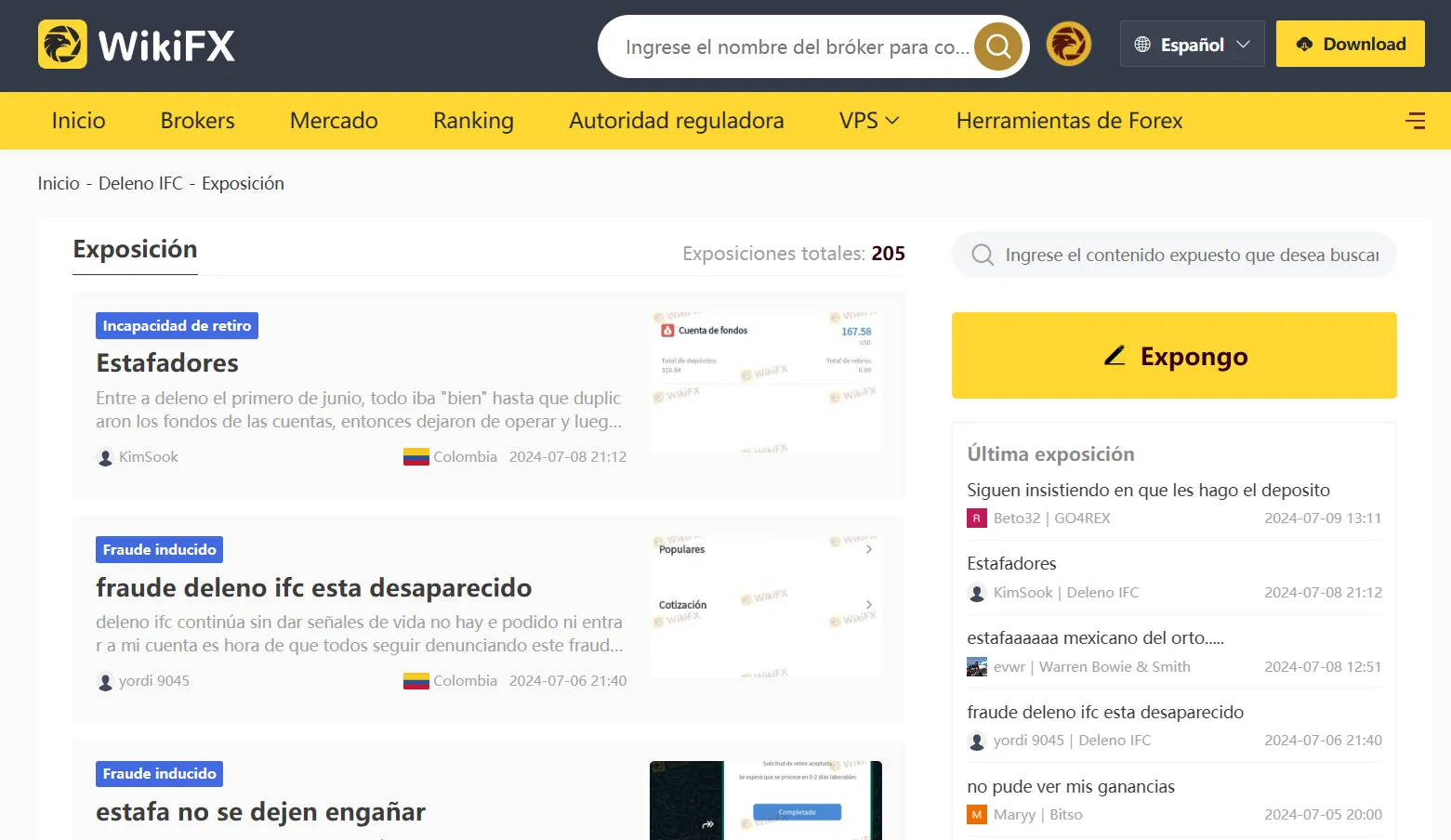Click KimSook avatar in Última exposición
Viewport: 1451px width, 840px height.
tap(977, 593)
